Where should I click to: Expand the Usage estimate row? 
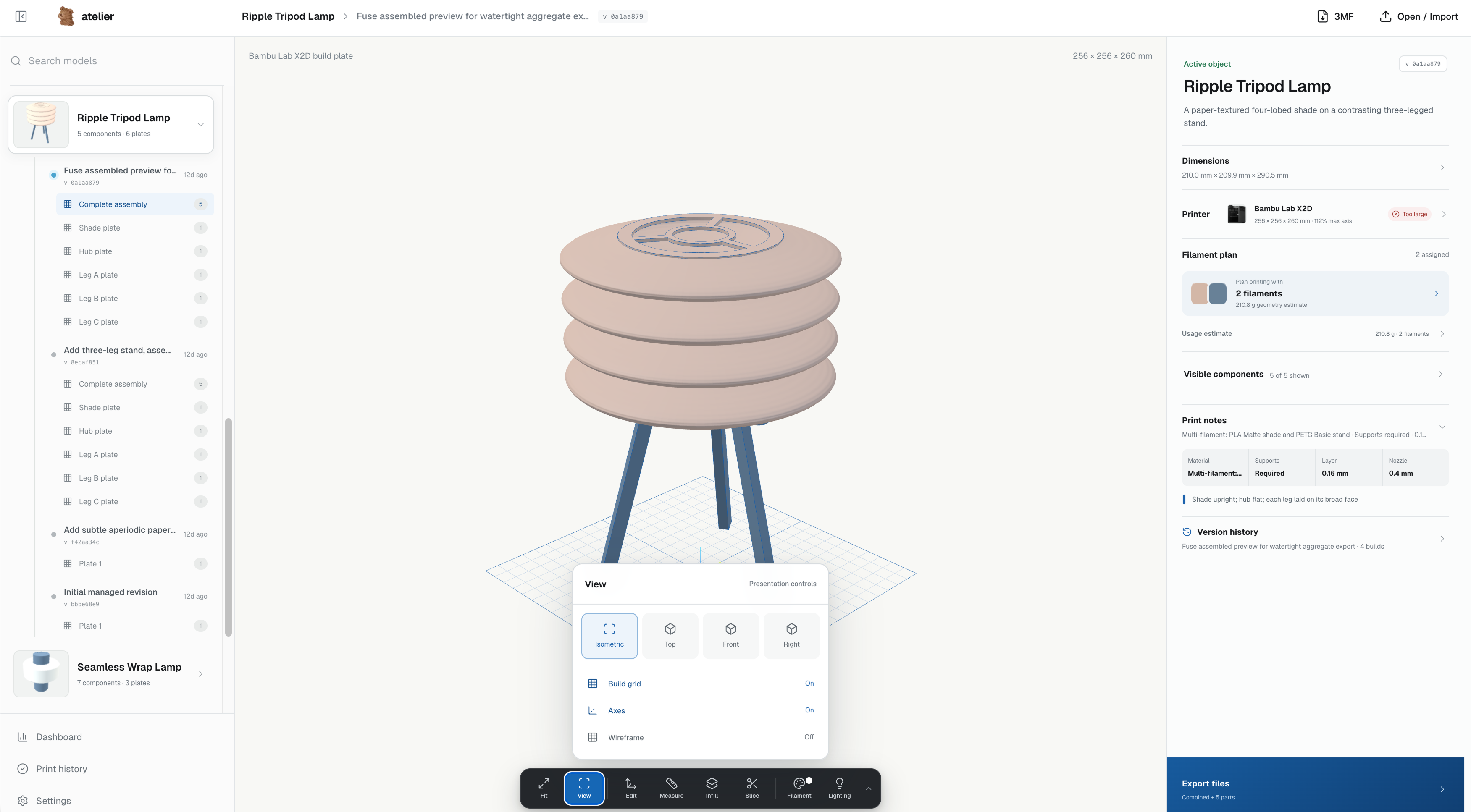[x=1315, y=333]
